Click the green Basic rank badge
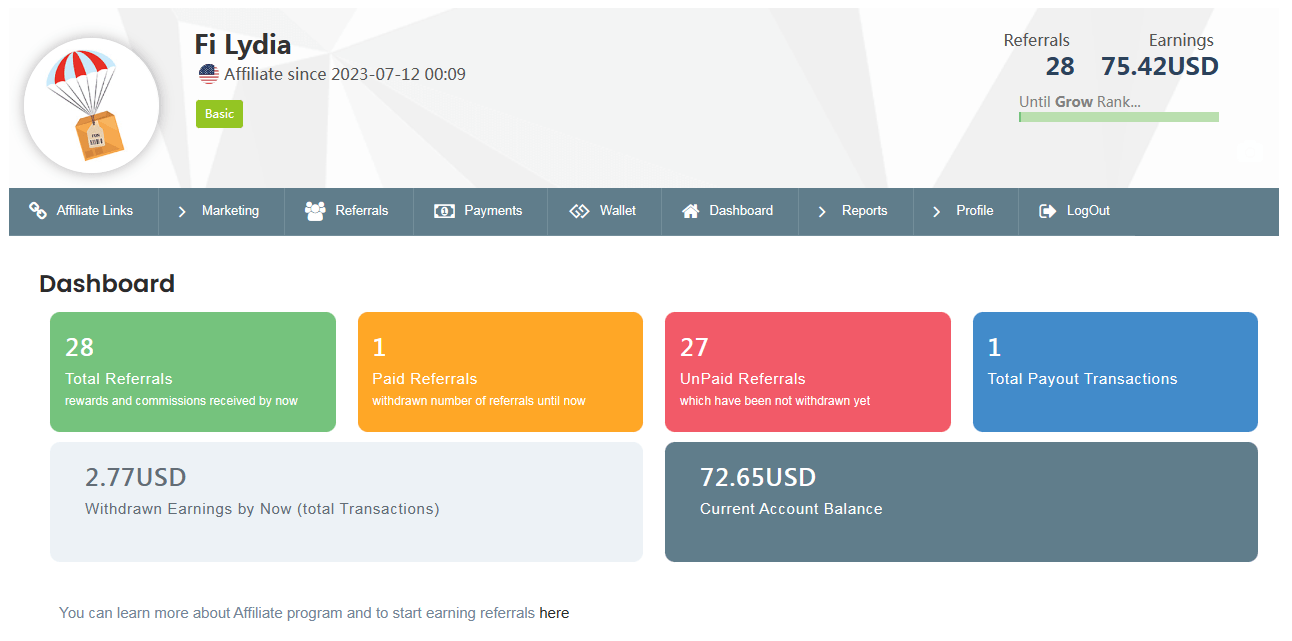 219,114
